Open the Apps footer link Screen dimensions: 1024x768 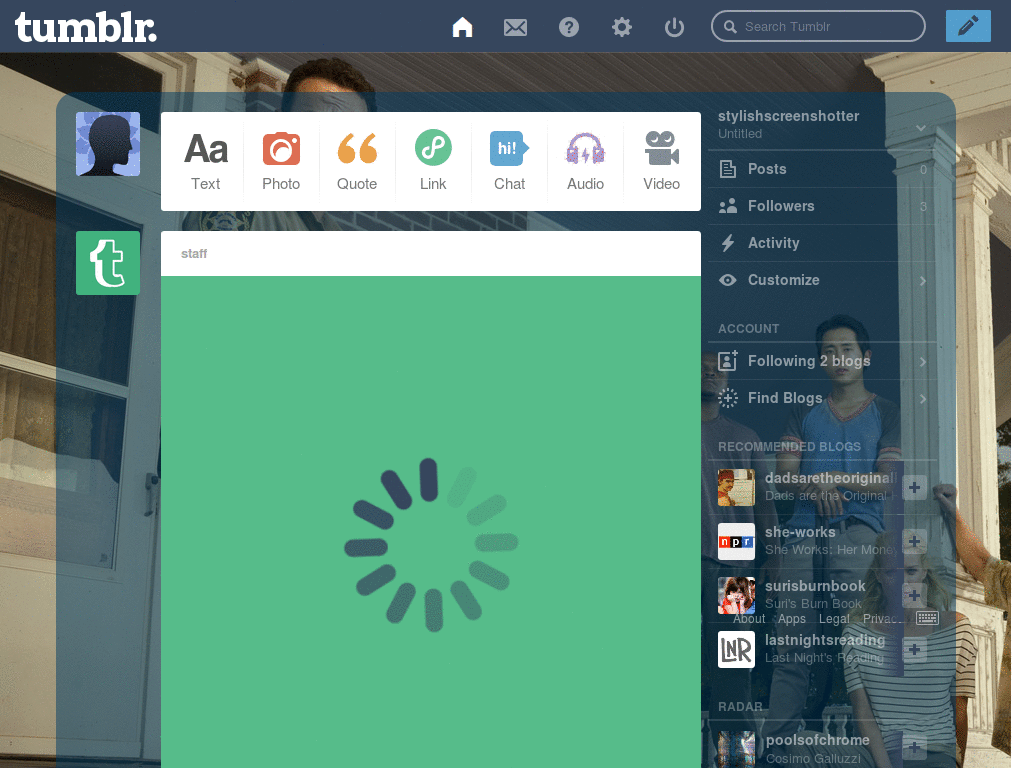click(x=792, y=618)
